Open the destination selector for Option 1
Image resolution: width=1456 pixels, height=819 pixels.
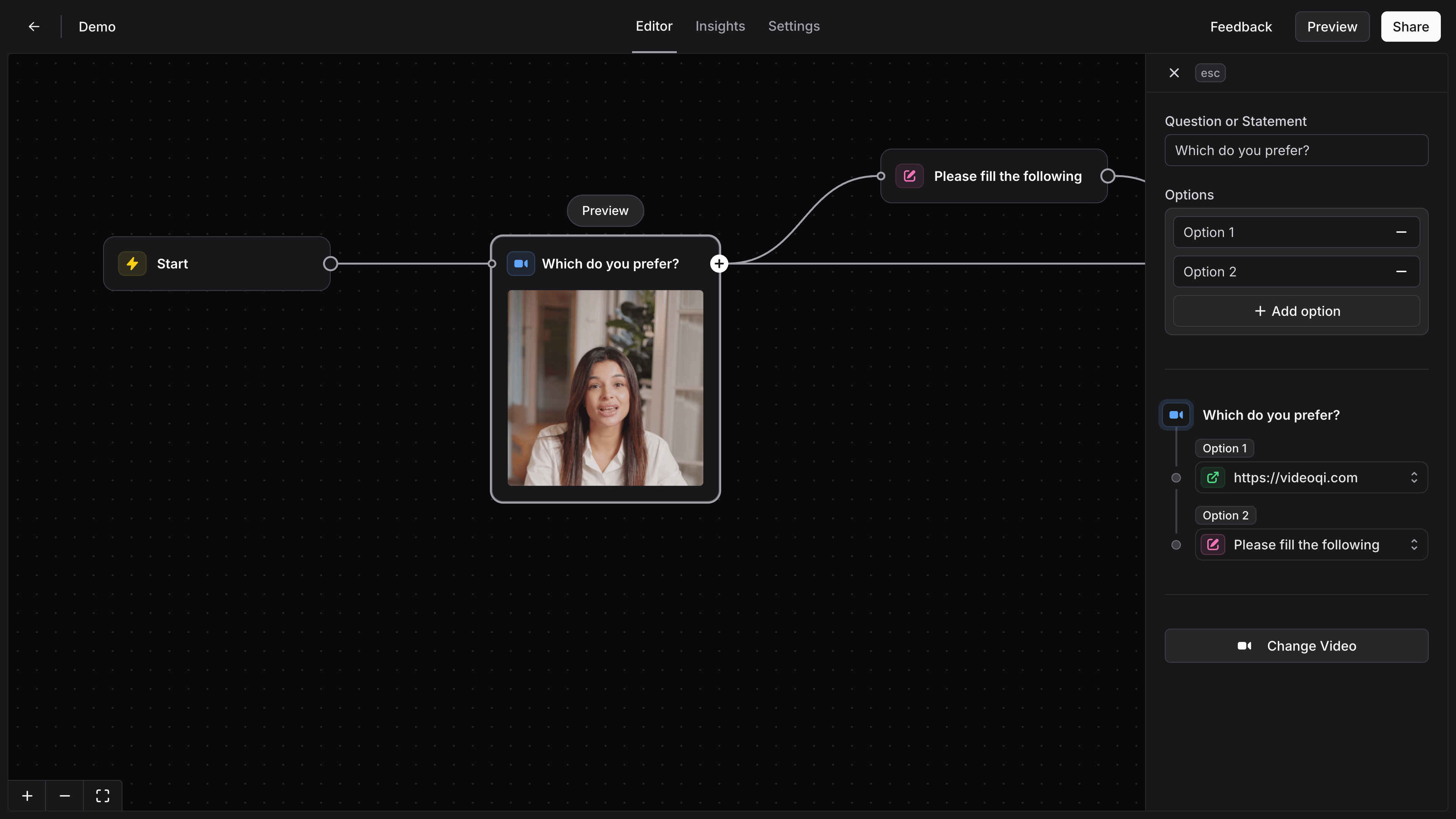[1414, 478]
